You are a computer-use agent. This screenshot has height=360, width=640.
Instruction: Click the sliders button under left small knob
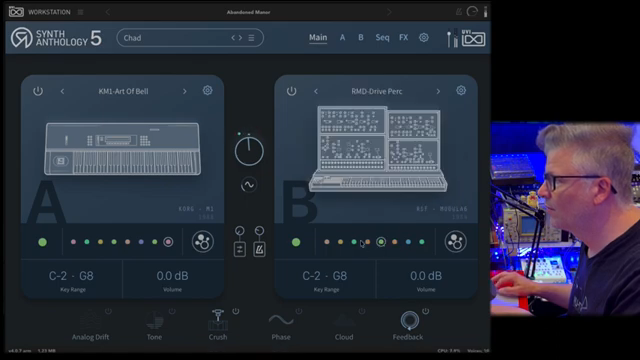tap(240, 249)
